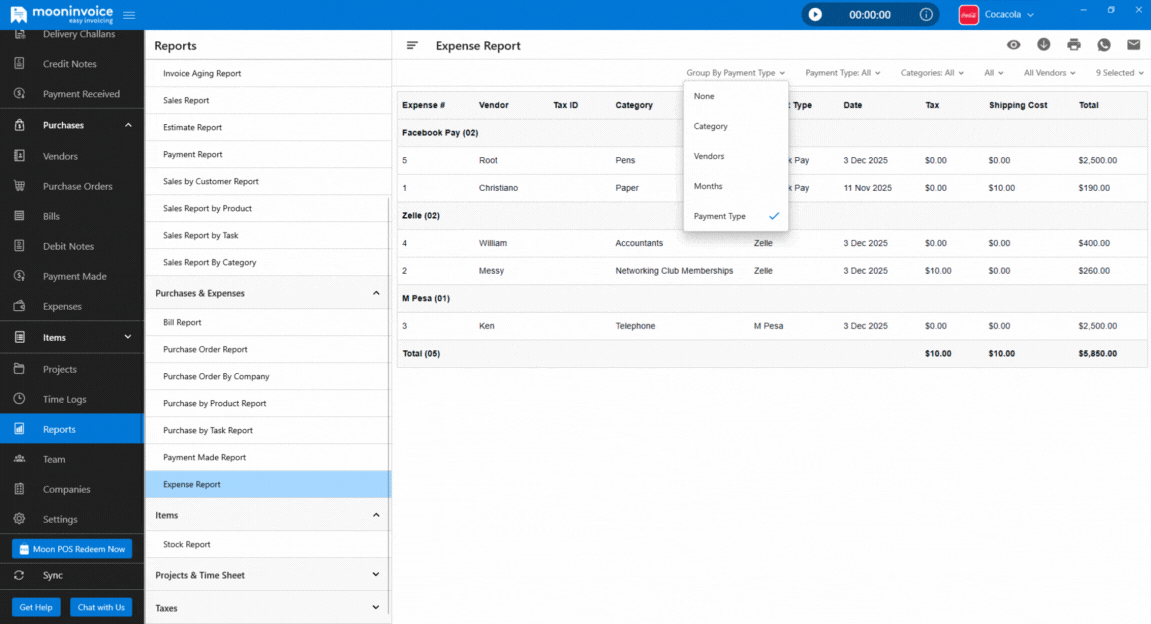Image resolution: width=1151 pixels, height=624 pixels.
Task: Collapse the Purchases & Expenses report group
Action: pyautogui.click(x=267, y=293)
